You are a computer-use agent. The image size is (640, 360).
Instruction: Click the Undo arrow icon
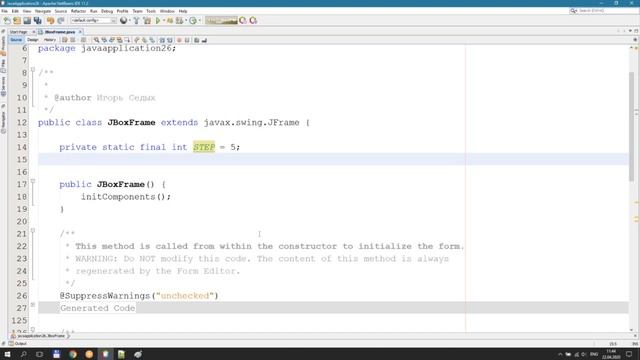tap(50, 20)
